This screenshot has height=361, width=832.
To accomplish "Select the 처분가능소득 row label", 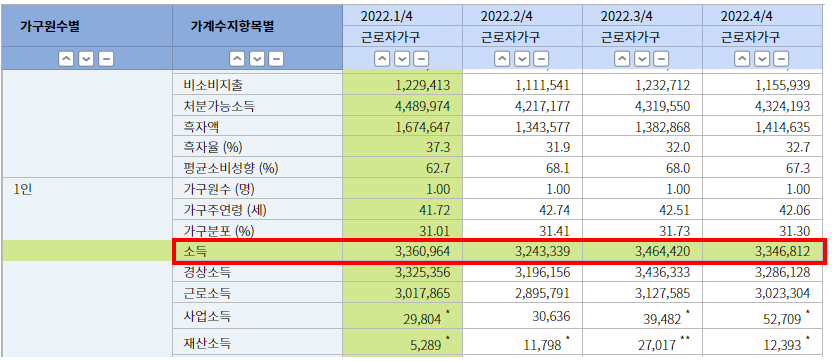I will point(219,106).
